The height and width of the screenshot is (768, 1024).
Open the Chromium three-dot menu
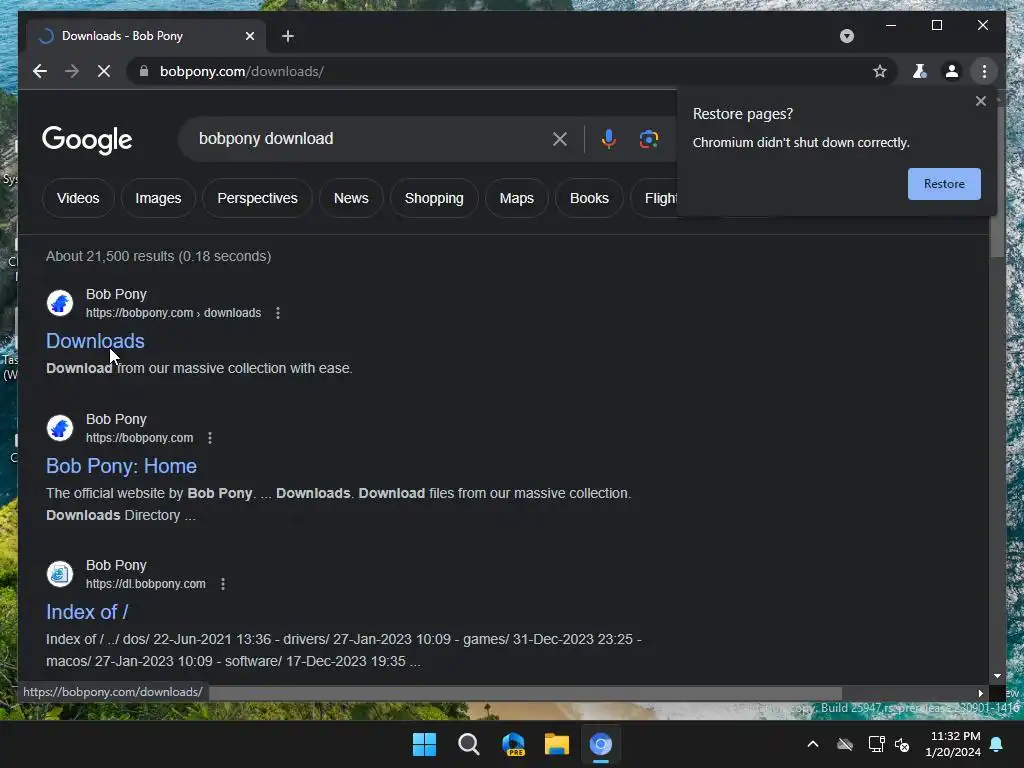tap(984, 71)
